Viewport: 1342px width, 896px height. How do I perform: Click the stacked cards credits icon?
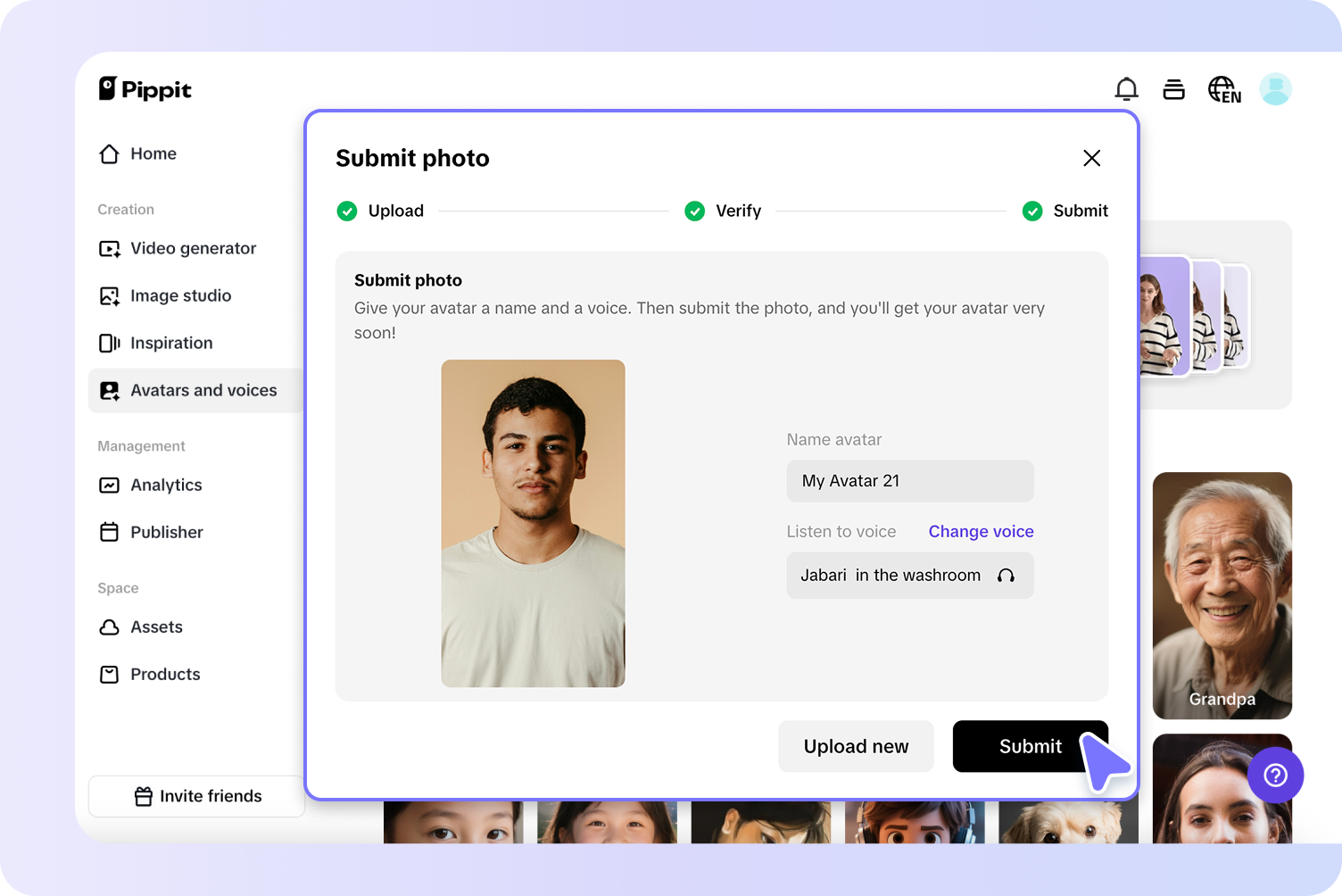[x=1174, y=89]
